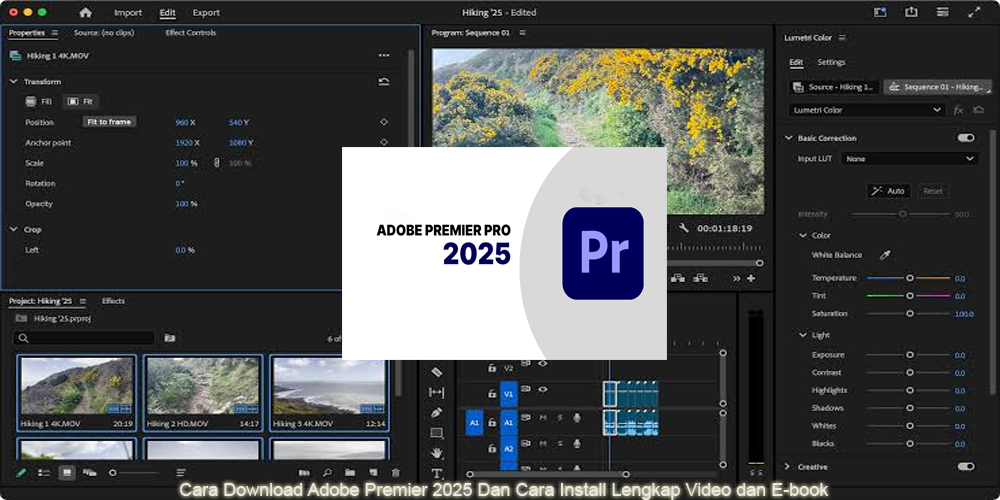This screenshot has height=500, width=1000.
Task: Switch Project panel to List view
Action: tap(44, 473)
